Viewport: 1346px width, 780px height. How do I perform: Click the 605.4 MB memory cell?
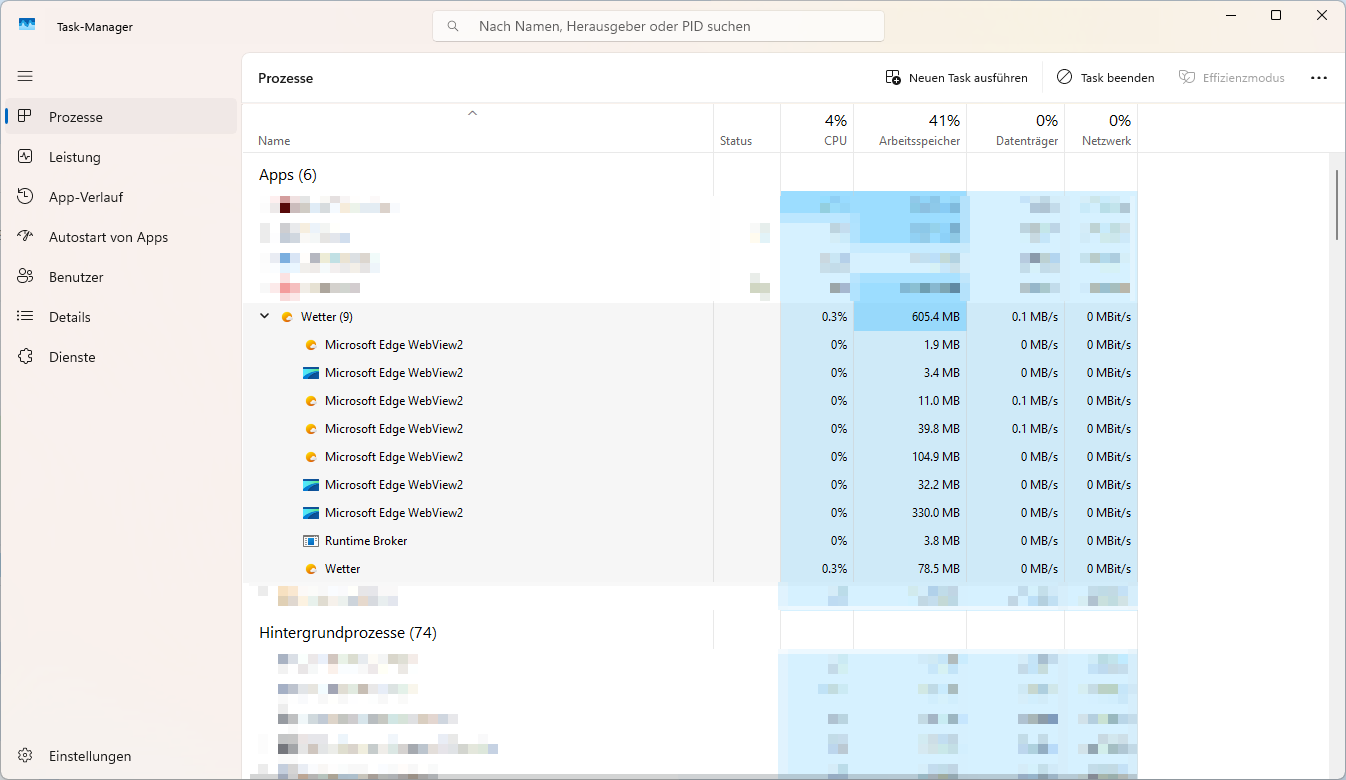coord(910,317)
